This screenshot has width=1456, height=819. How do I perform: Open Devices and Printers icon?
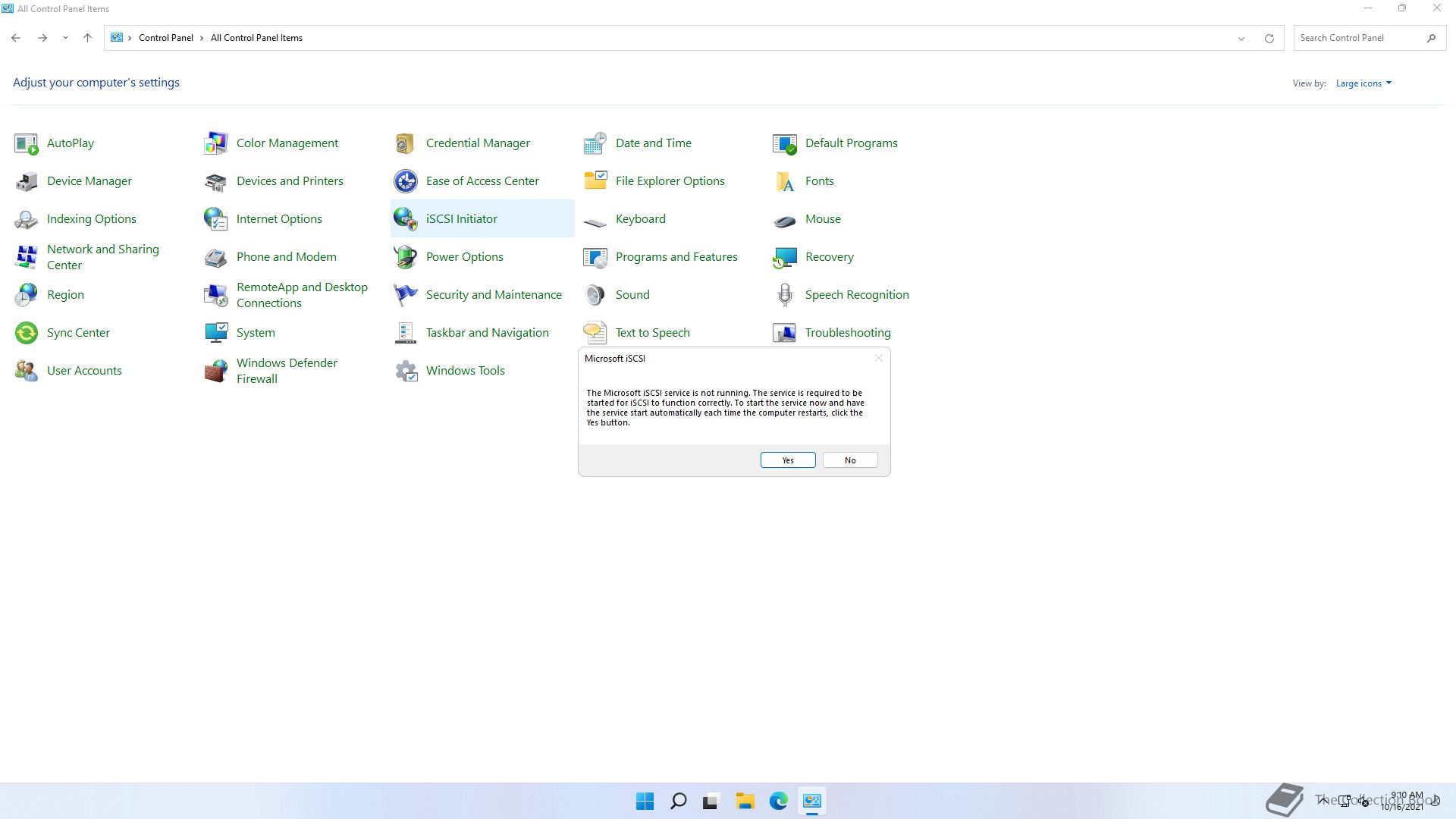click(x=215, y=181)
